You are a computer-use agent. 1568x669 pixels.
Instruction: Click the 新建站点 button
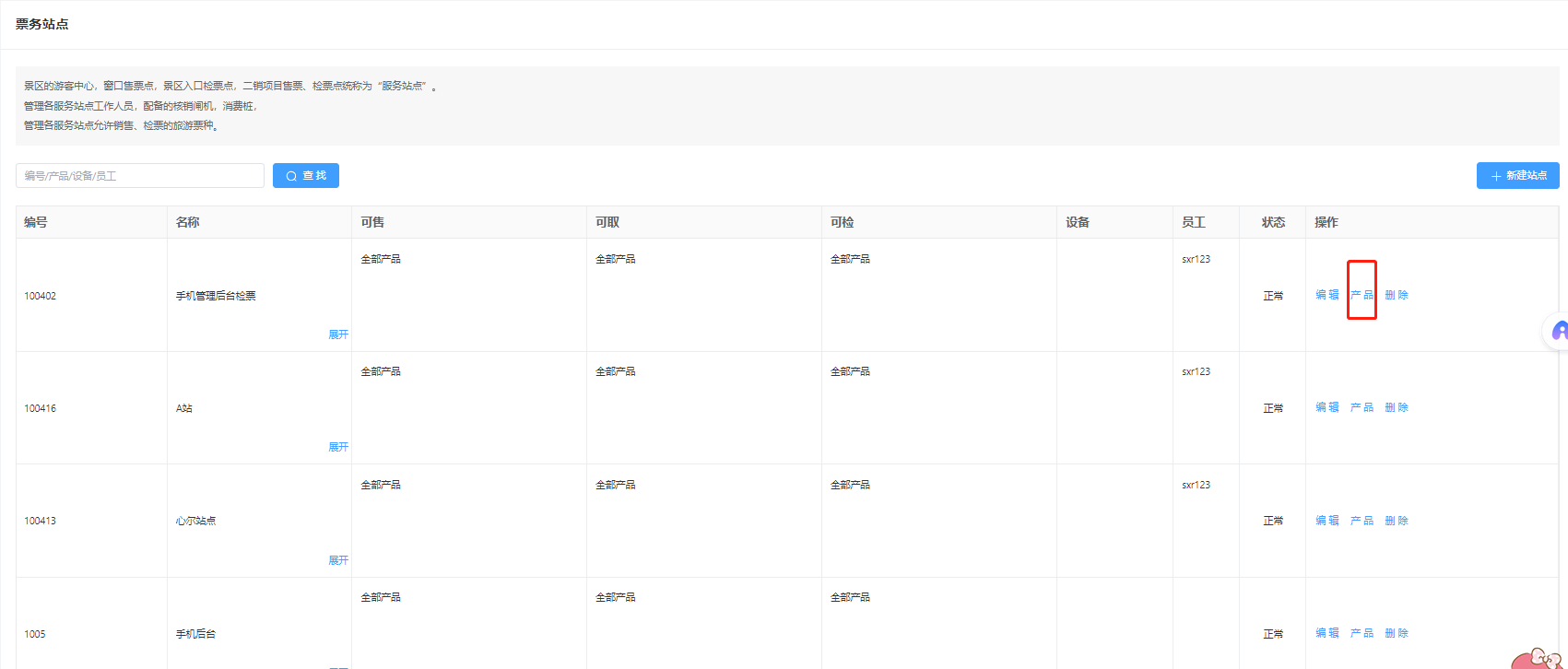(x=1517, y=176)
